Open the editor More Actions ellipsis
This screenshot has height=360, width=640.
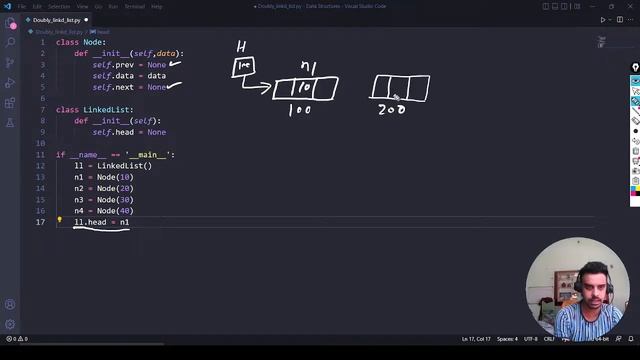point(631,20)
